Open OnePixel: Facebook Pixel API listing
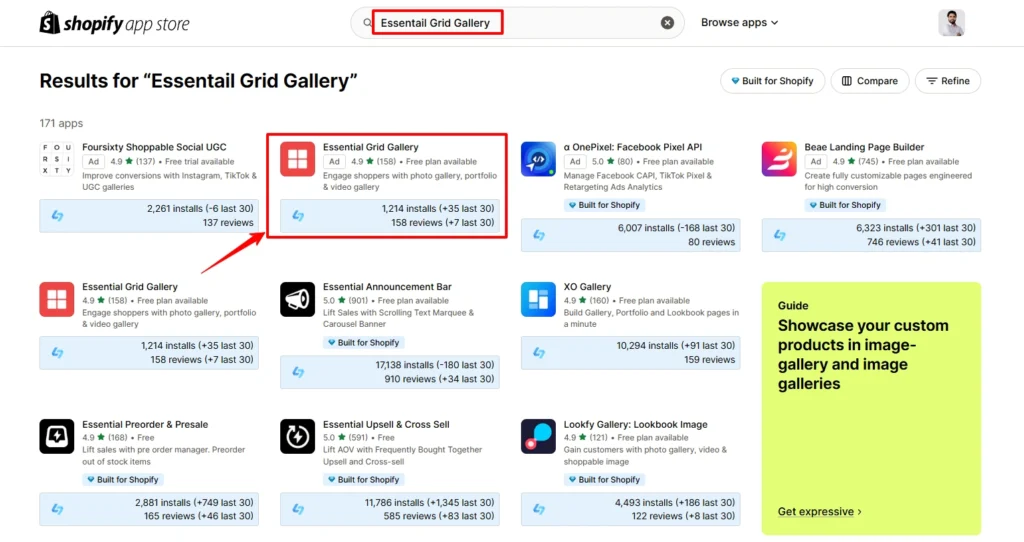This screenshot has height=542, width=1024. pos(632,147)
